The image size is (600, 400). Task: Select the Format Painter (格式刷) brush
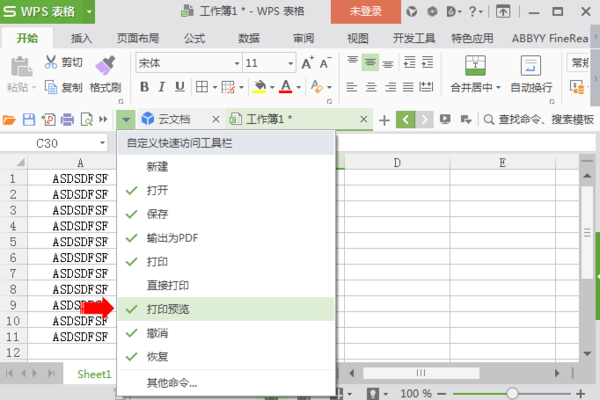(105, 64)
